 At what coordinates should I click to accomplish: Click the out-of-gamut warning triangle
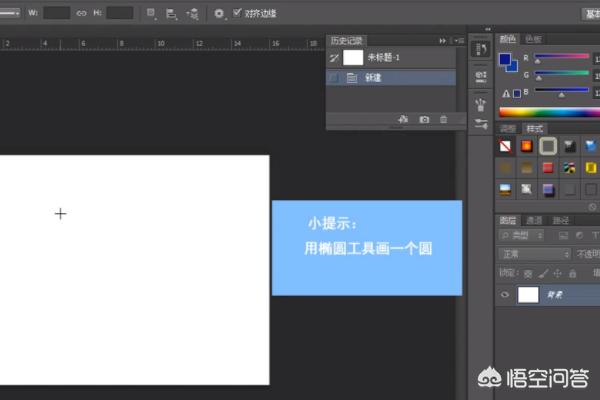pyautogui.click(x=505, y=93)
